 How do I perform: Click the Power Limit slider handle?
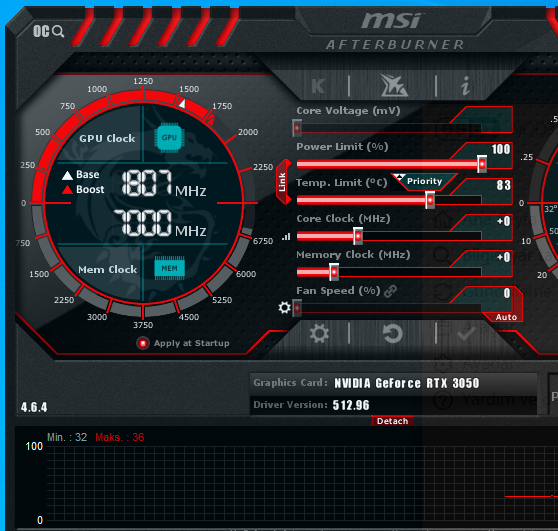482,164
